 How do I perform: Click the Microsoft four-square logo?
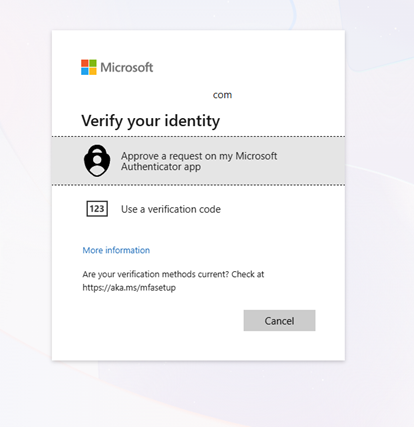click(x=89, y=67)
